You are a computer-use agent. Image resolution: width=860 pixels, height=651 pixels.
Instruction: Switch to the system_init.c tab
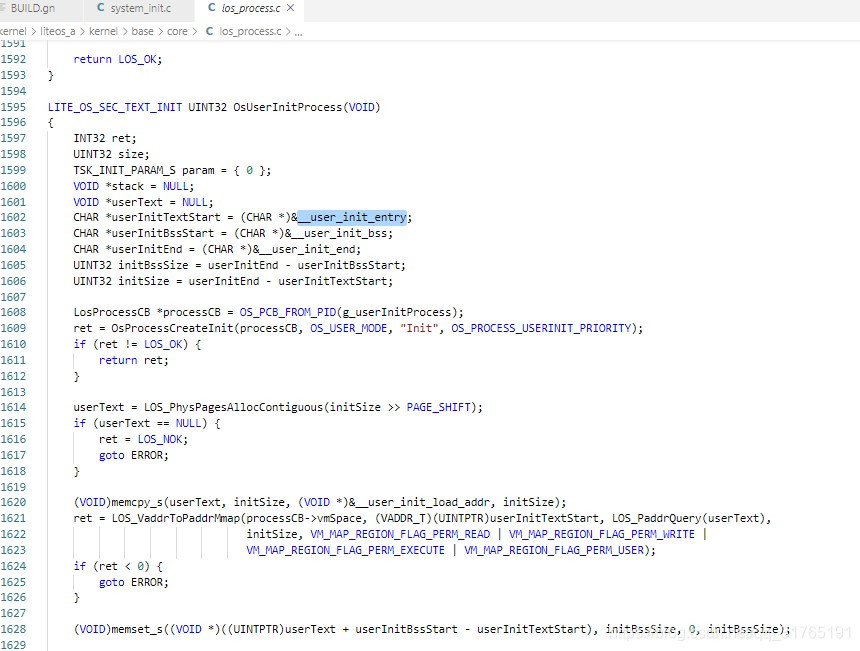pos(140,8)
